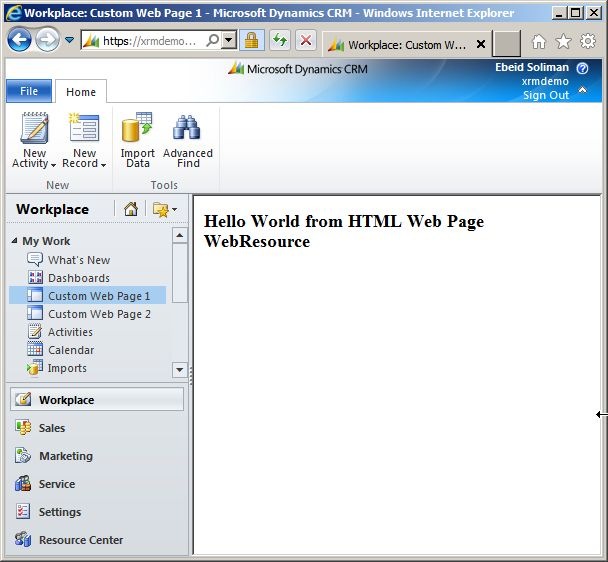Click the Sales area label
Image resolution: width=608 pixels, height=562 pixels.
tap(52, 428)
